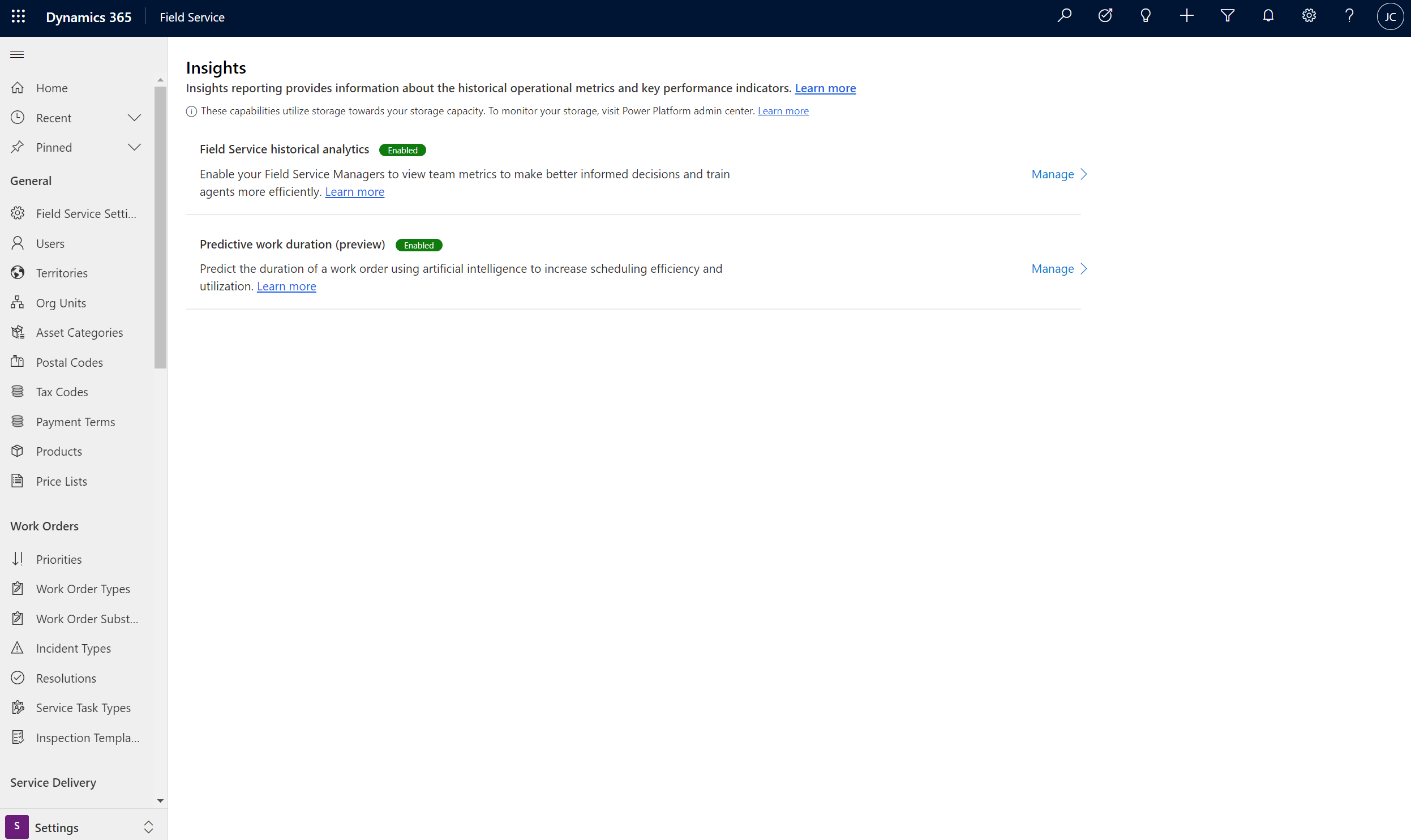
Task: Click the Incident Types warning icon
Action: point(18,648)
